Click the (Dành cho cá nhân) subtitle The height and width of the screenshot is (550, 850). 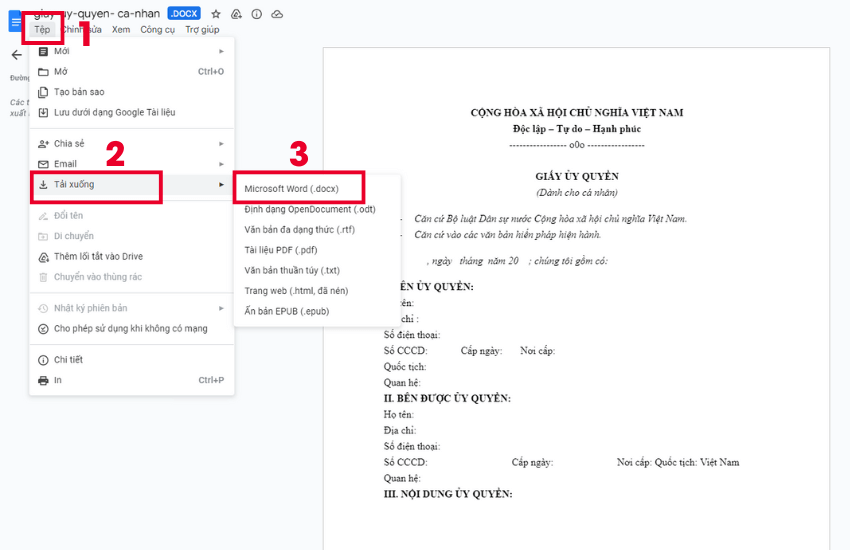[577, 192]
